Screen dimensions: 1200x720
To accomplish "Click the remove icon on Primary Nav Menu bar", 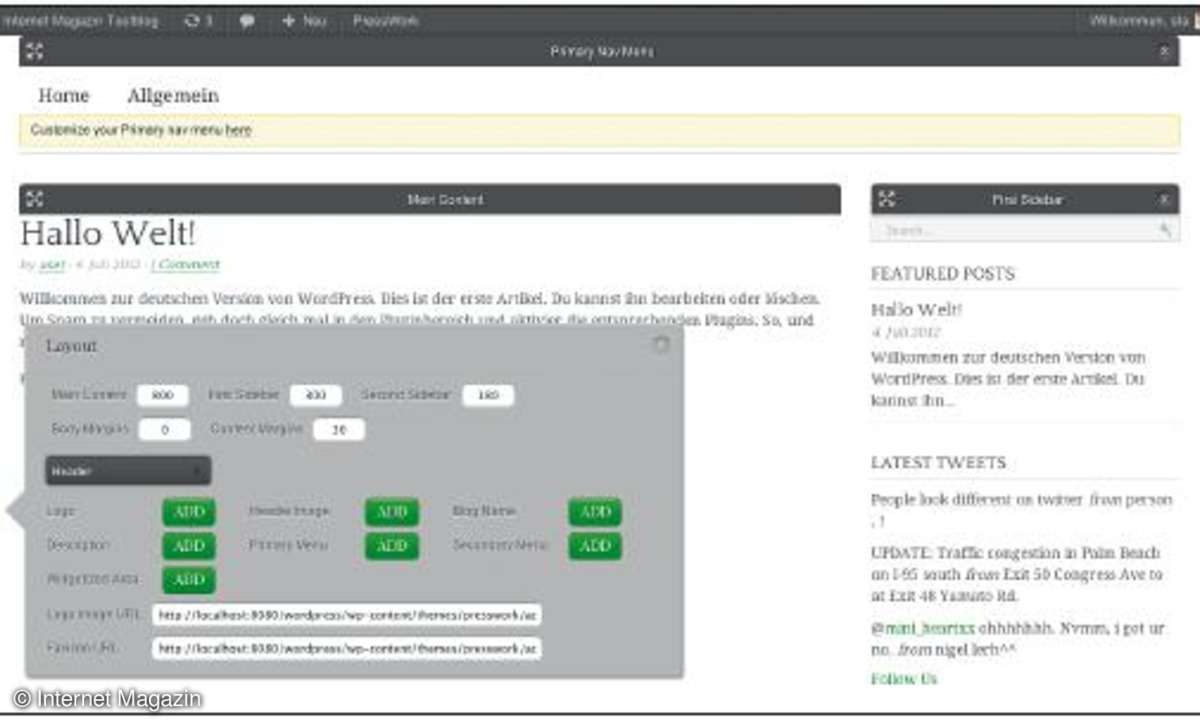I will [1164, 51].
